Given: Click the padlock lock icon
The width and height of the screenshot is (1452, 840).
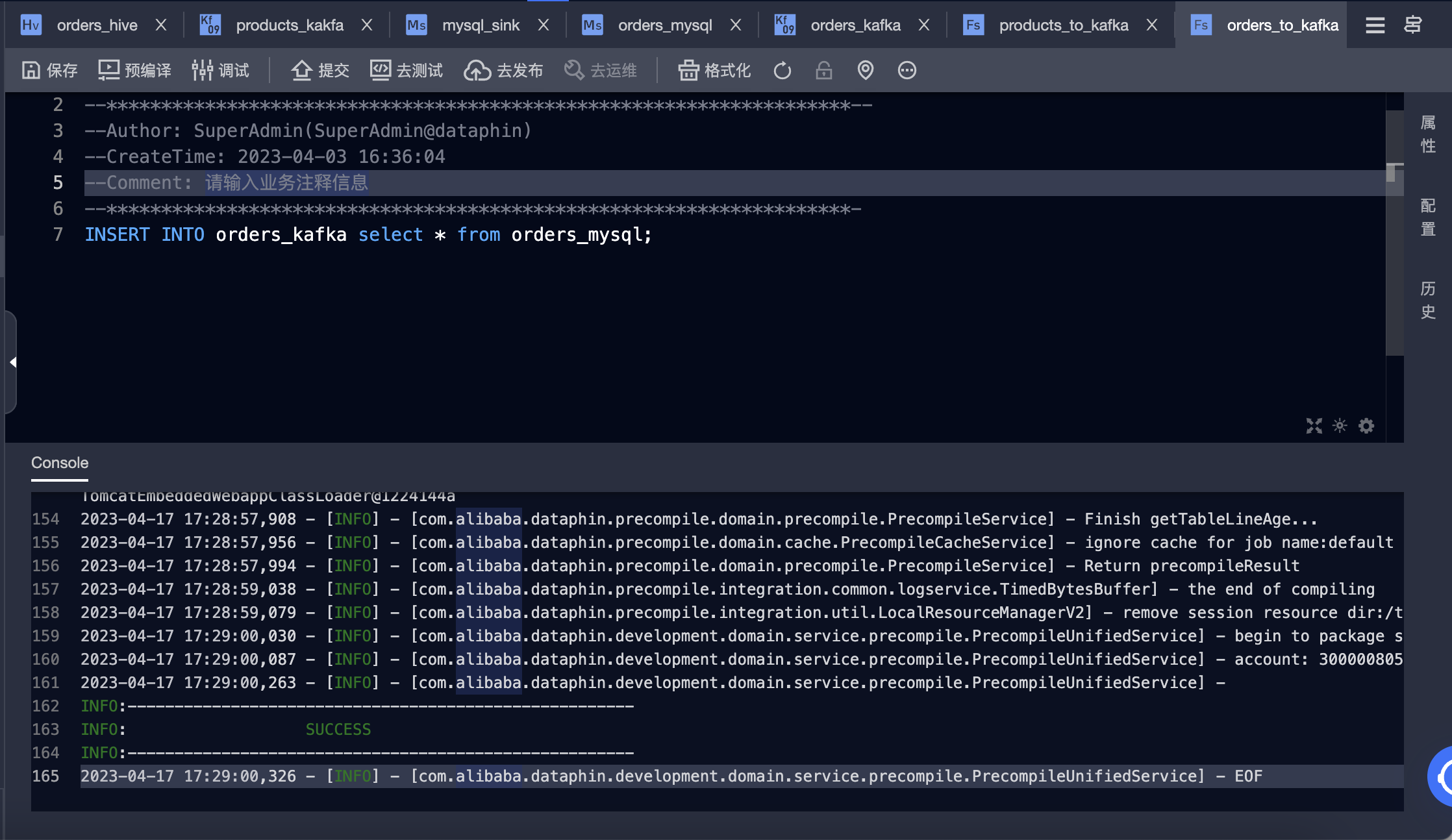Looking at the screenshot, I should (824, 70).
